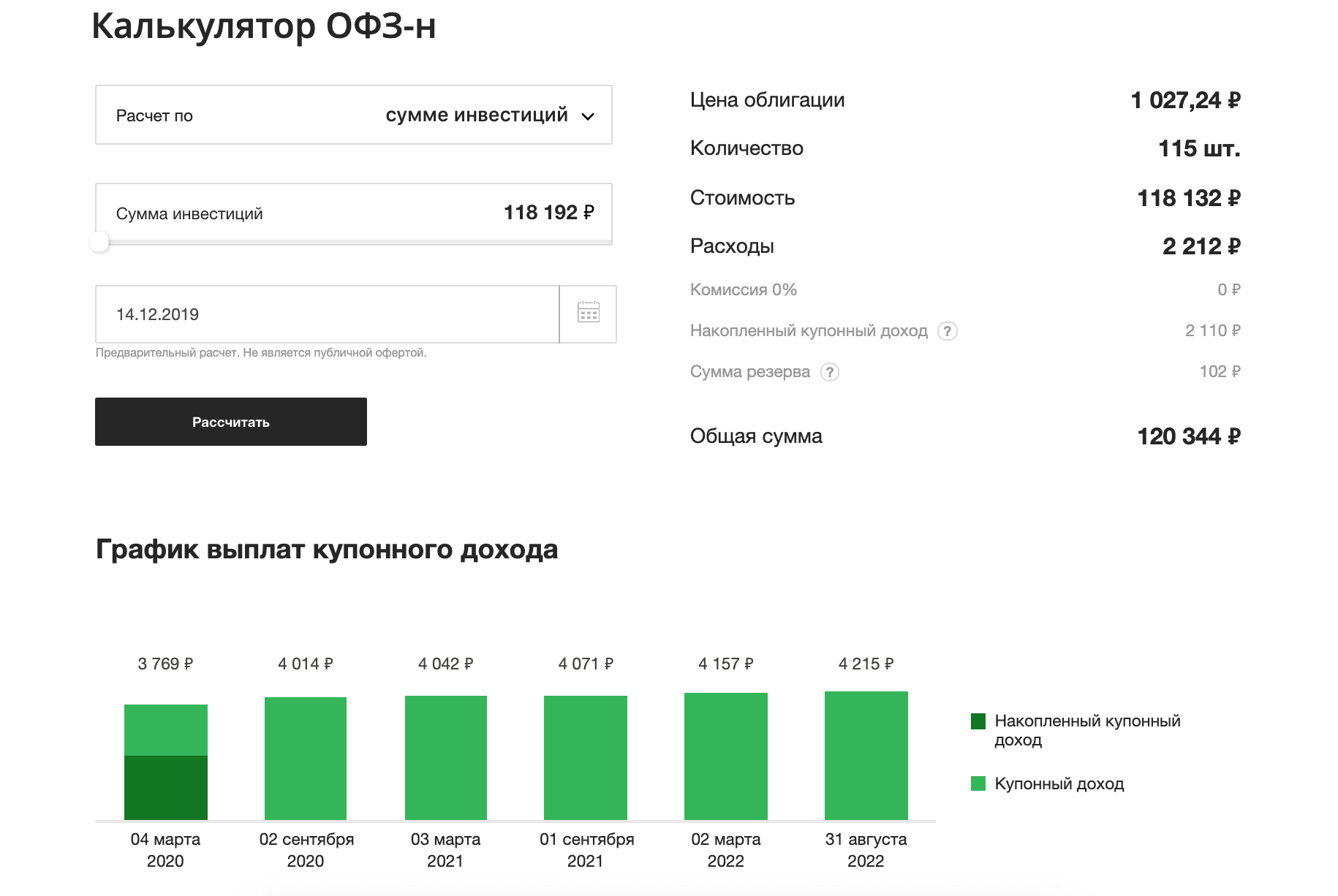This screenshot has width=1338, height=896.
Task: Click the 31 августа 2022 coupon bar
Action: tap(866, 755)
